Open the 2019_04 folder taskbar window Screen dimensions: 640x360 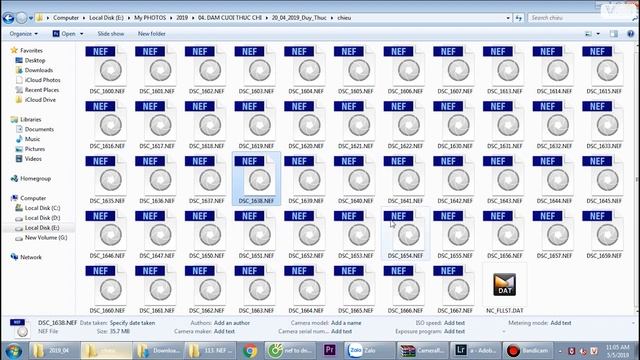click(54, 351)
